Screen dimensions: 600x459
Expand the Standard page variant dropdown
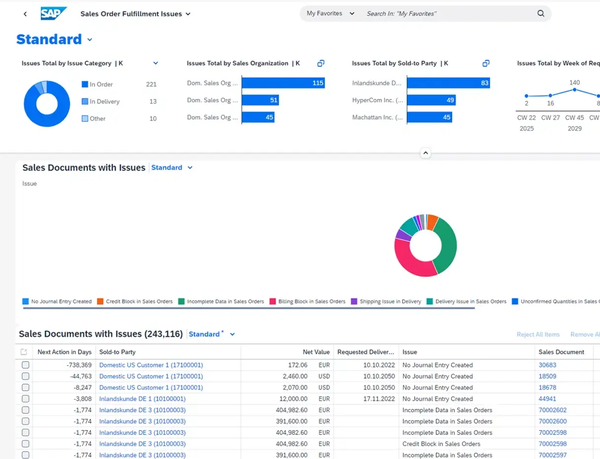pyautogui.click(x=90, y=40)
